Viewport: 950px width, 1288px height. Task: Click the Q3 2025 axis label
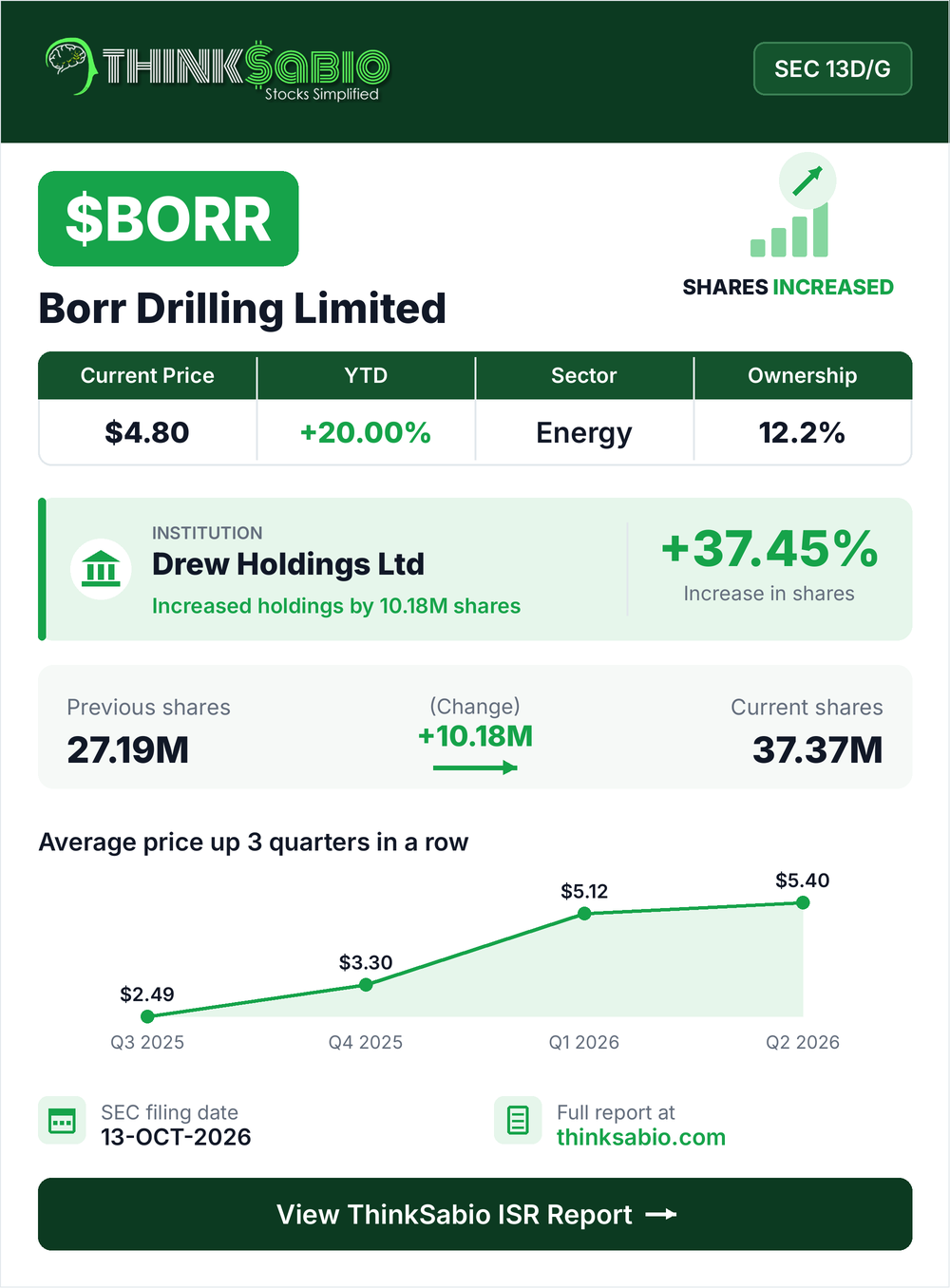147,1042
